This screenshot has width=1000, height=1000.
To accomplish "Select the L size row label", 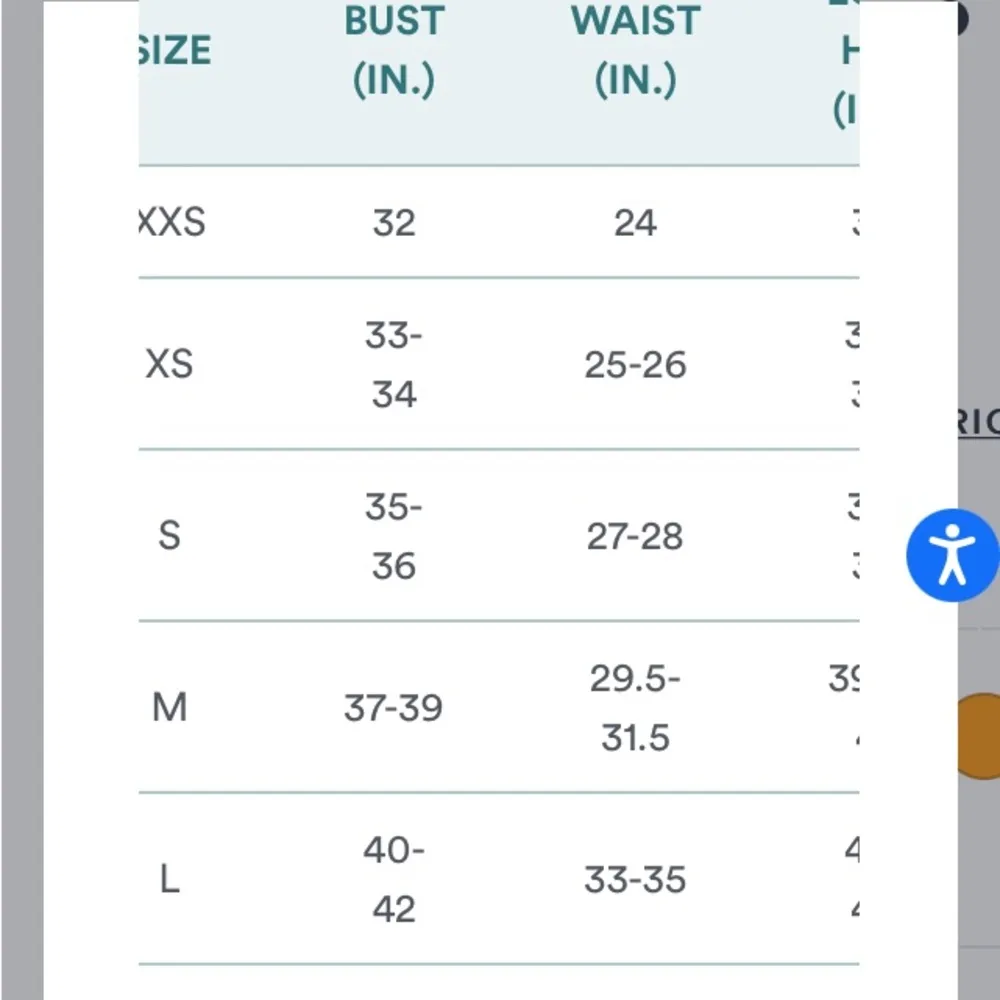I will tap(169, 880).
